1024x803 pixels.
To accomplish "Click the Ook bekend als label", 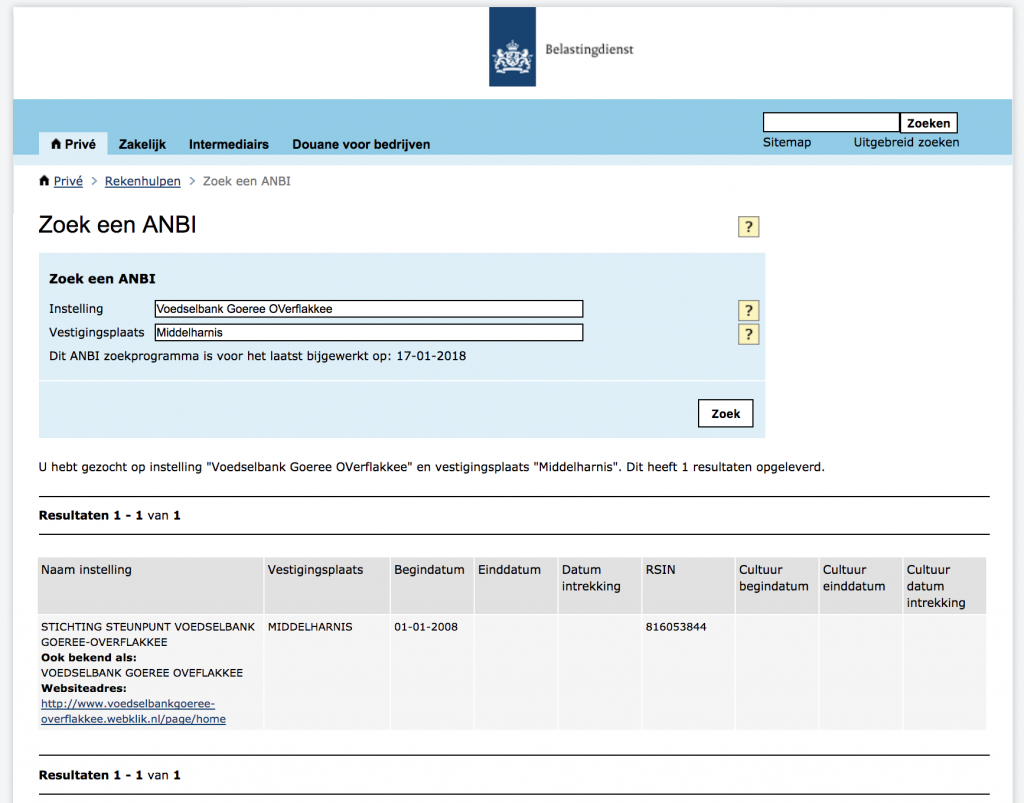I will pos(89,657).
